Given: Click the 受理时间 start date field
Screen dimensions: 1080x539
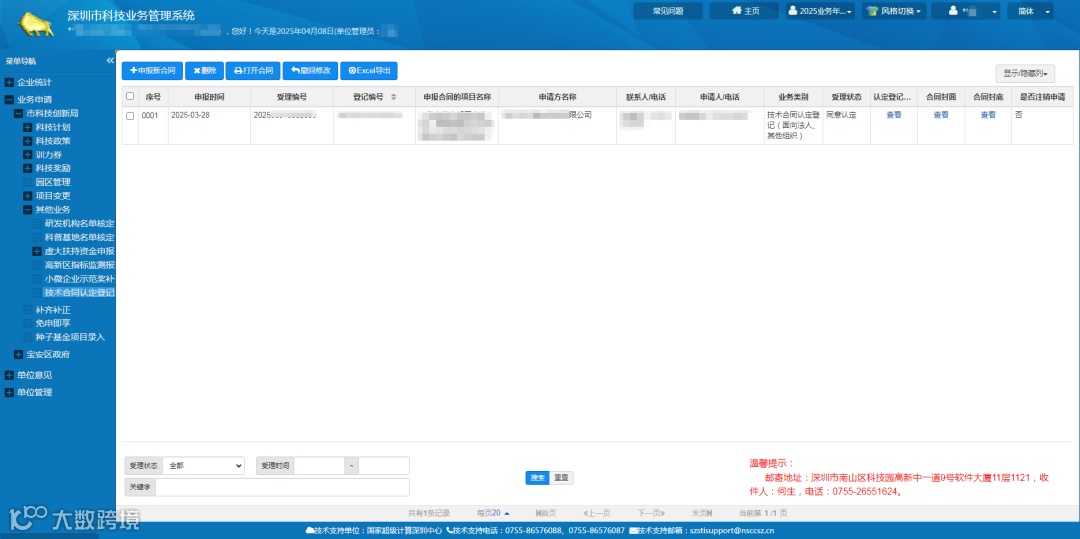Looking at the screenshot, I should 320,465.
